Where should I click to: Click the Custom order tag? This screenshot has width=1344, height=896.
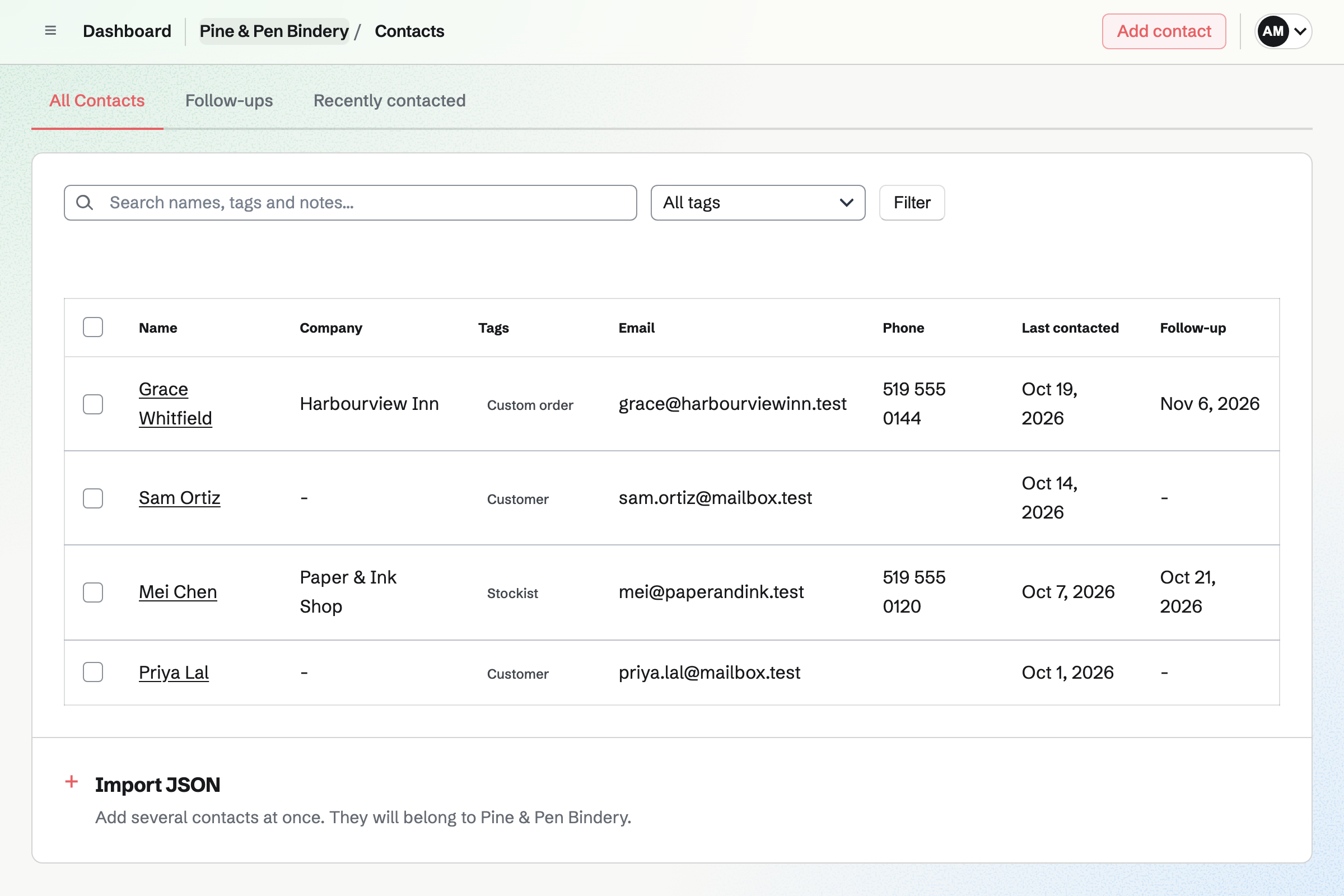[530, 404]
